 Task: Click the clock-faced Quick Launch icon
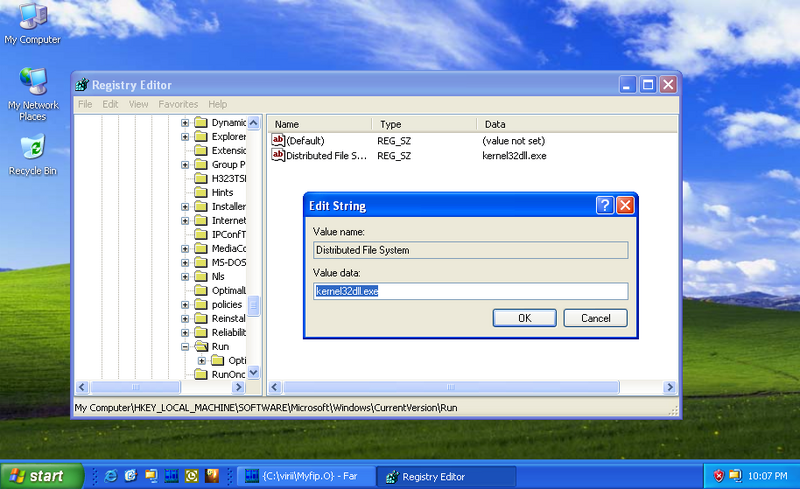pos(191,476)
